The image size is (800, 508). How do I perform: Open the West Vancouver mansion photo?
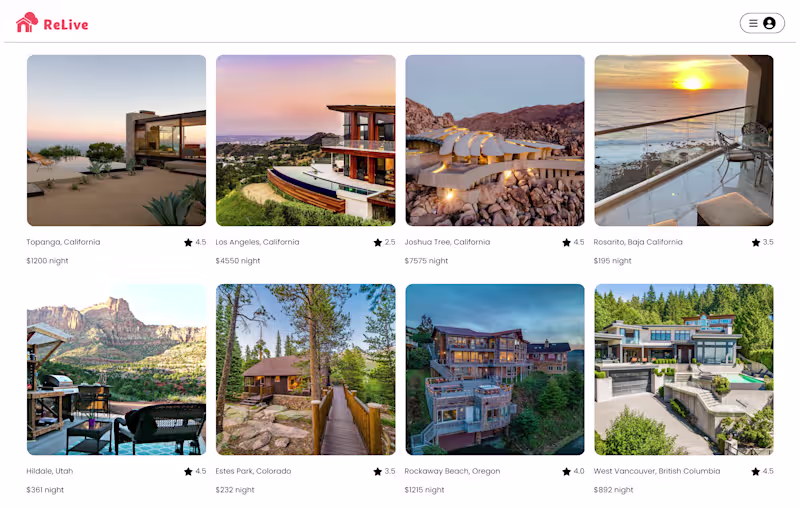tap(684, 369)
